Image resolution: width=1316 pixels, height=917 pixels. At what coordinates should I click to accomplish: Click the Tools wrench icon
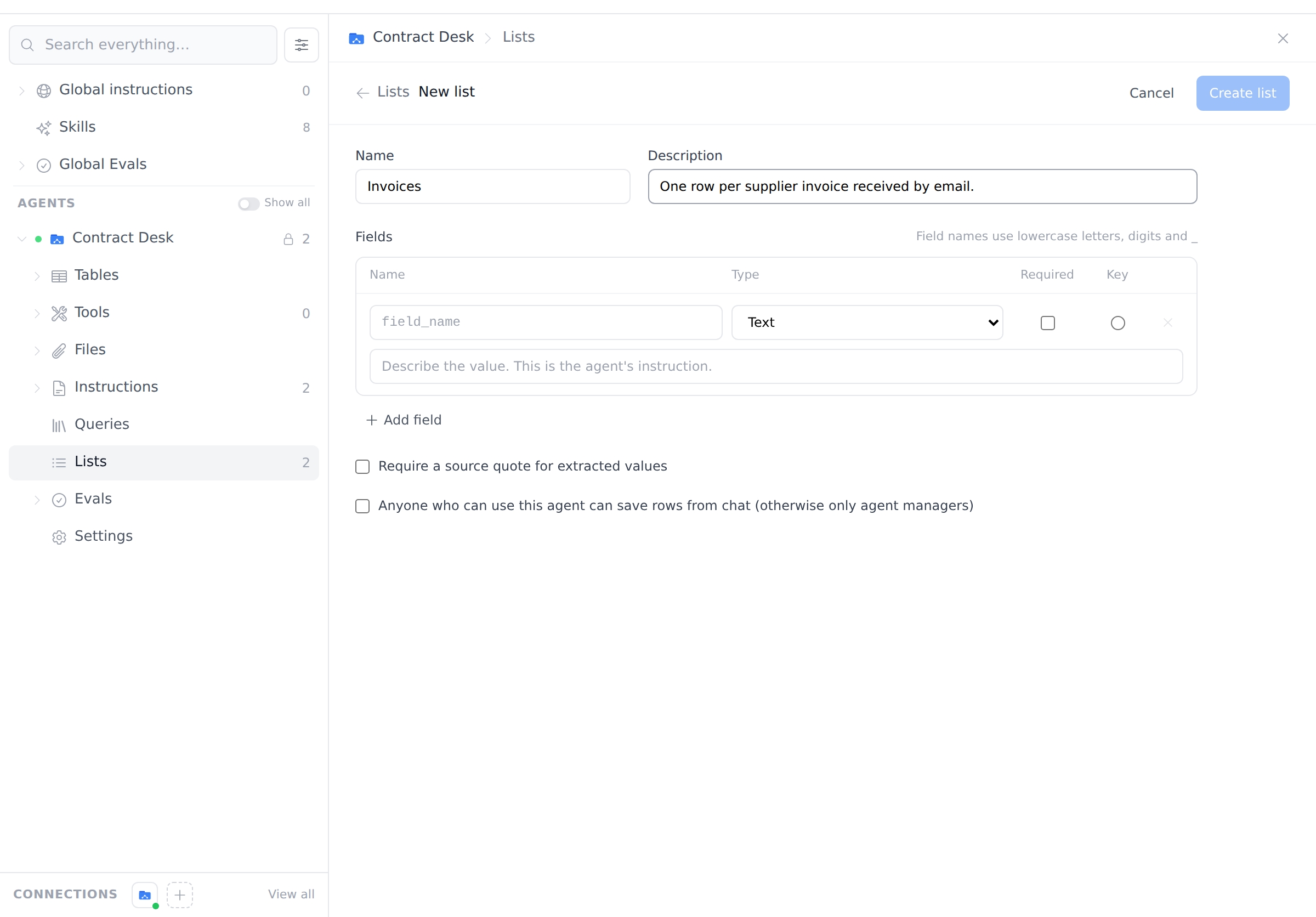[59, 314]
